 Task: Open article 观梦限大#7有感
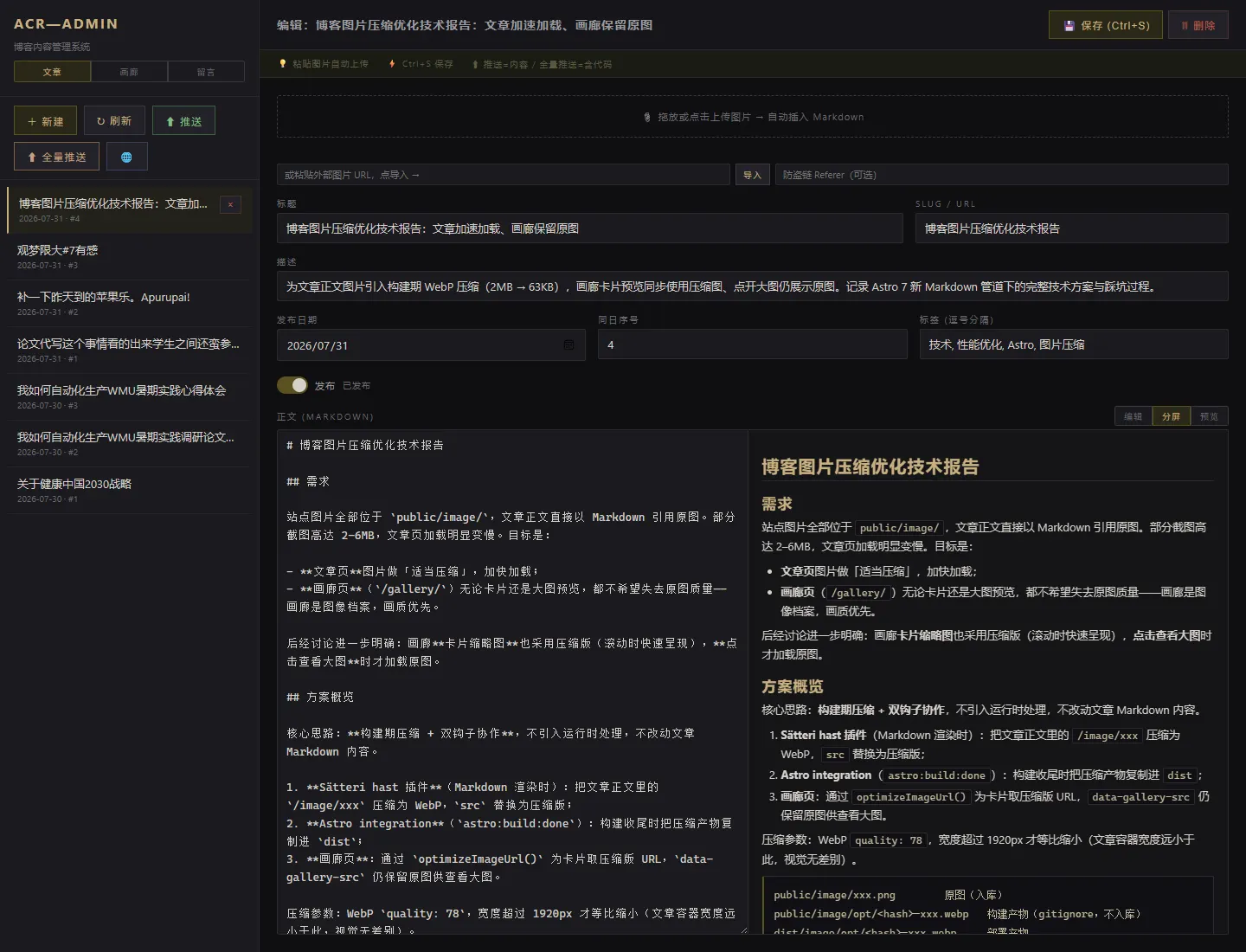pyautogui.click(x=130, y=257)
